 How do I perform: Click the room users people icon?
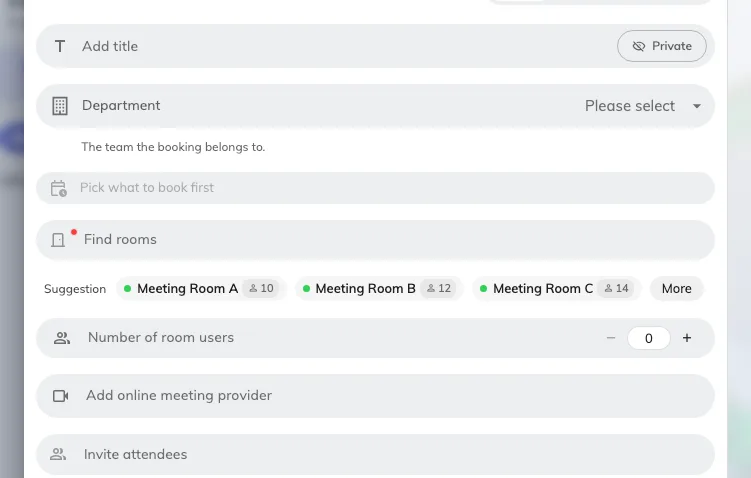click(62, 338)
